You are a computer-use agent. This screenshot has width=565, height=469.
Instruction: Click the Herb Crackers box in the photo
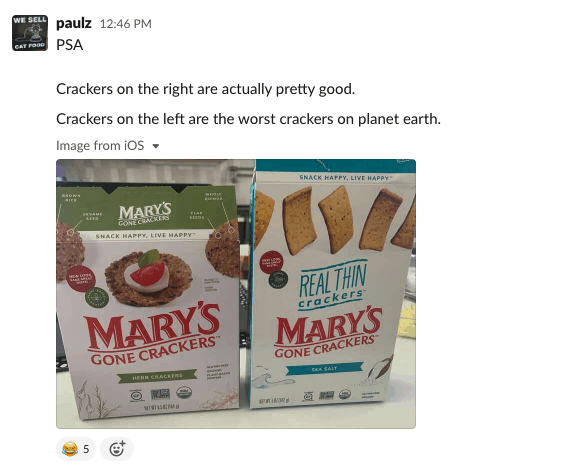[148, 301]
